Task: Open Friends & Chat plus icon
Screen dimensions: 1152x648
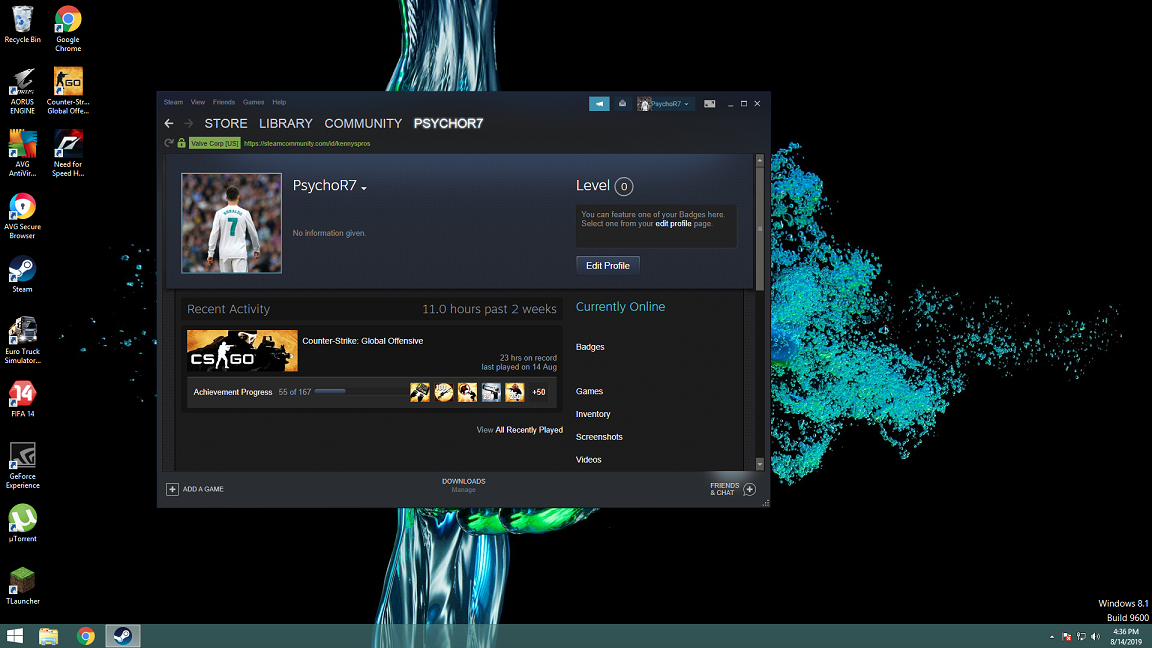Action: (x=749, y=489)
